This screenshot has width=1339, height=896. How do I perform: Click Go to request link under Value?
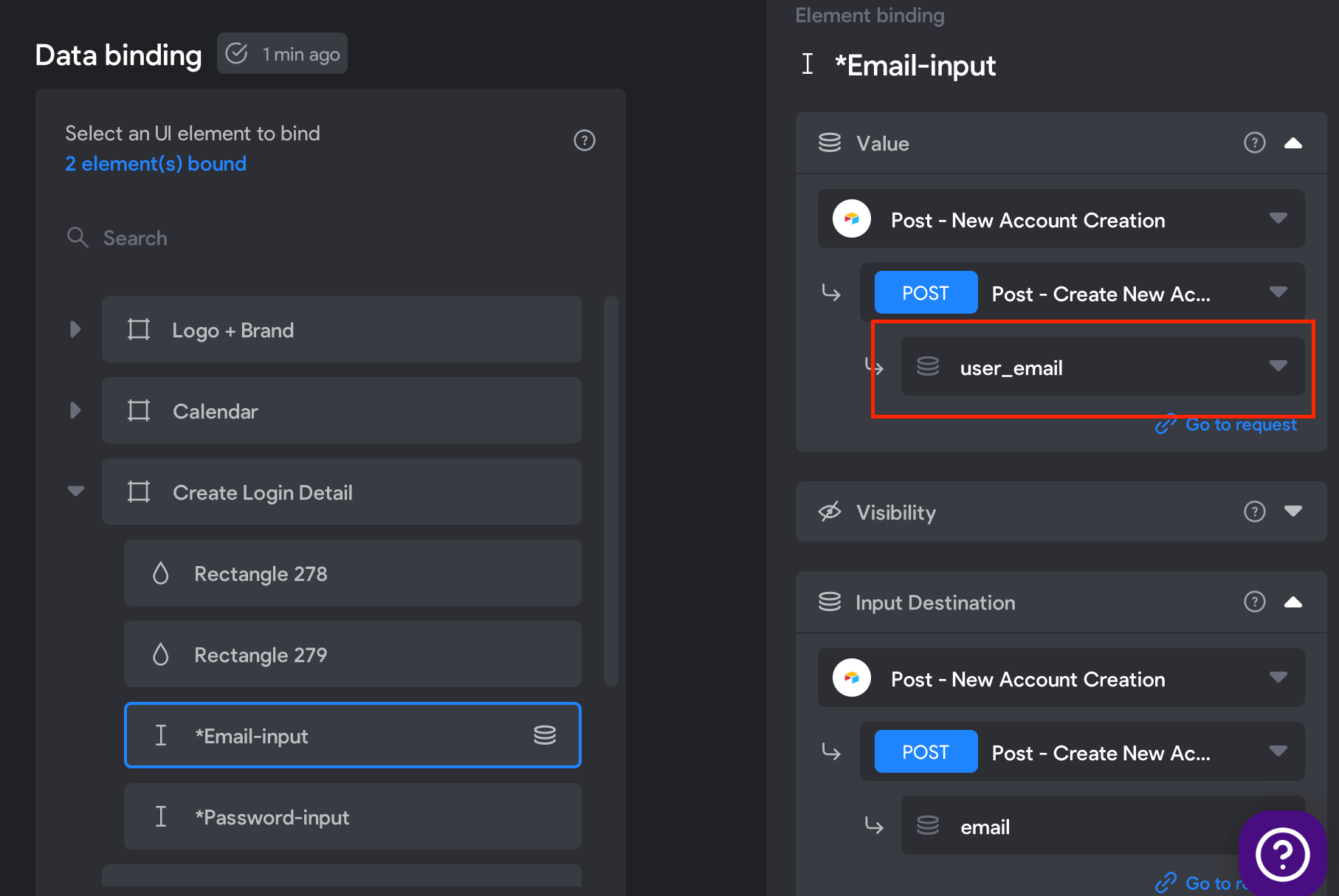[1226, 424]
